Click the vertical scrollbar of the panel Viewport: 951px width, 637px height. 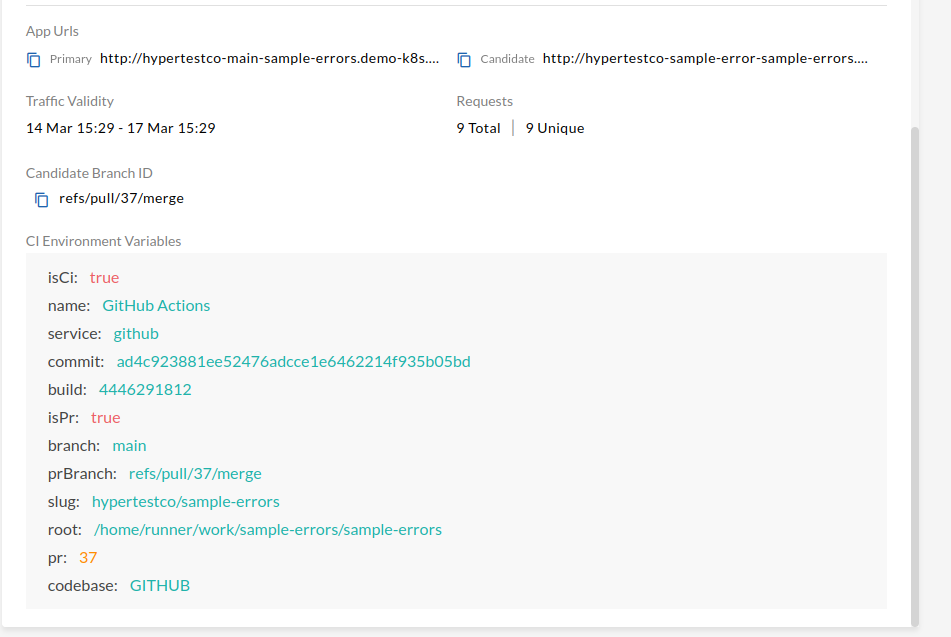(915, 376)
